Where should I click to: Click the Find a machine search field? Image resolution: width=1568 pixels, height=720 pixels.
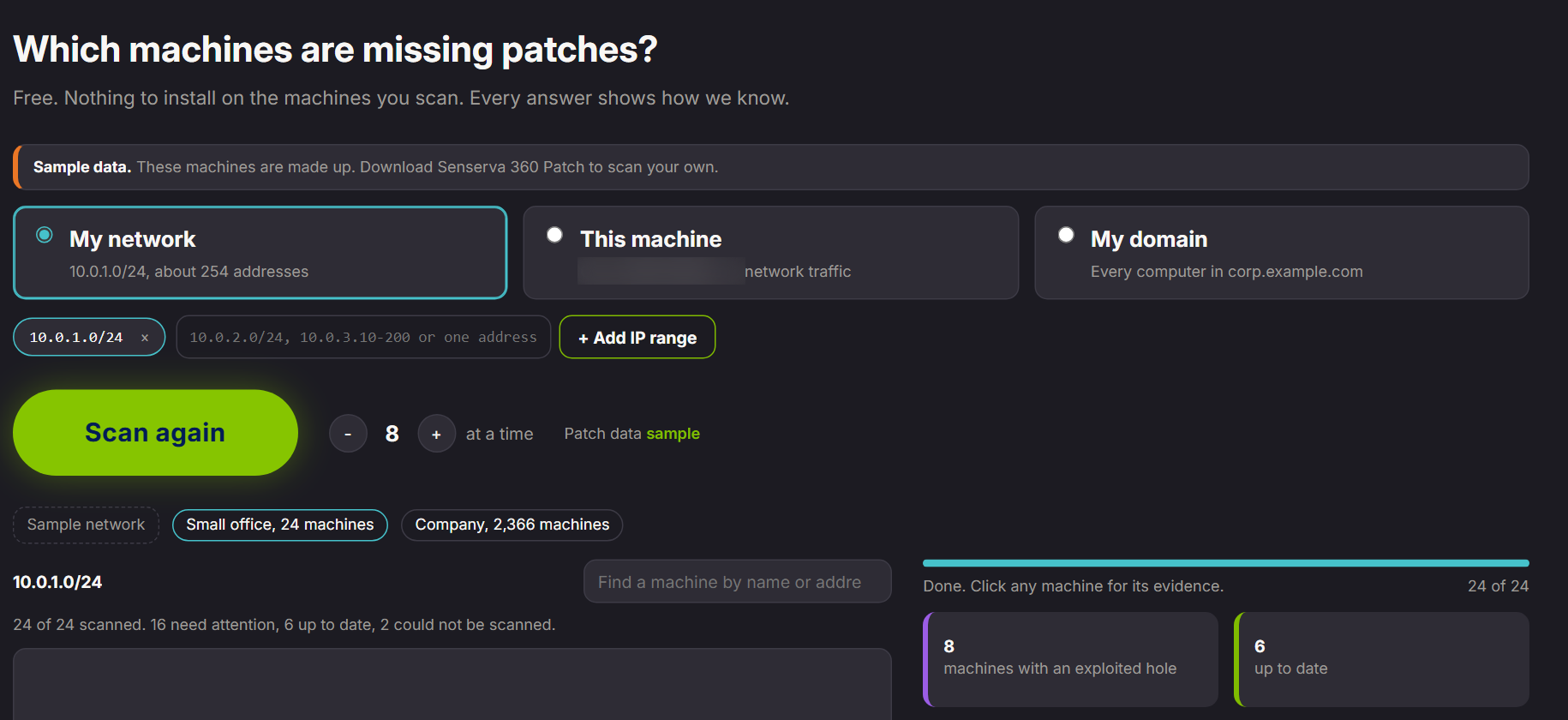pos(738,582)
